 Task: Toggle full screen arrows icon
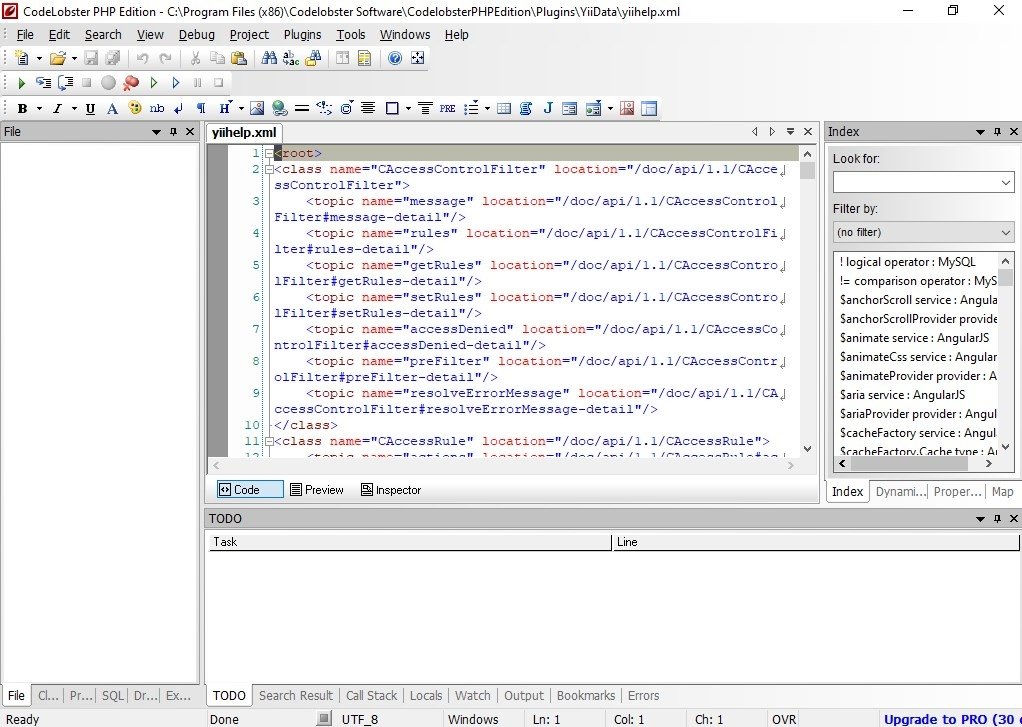pyautogui.click(x=417, y=58)
